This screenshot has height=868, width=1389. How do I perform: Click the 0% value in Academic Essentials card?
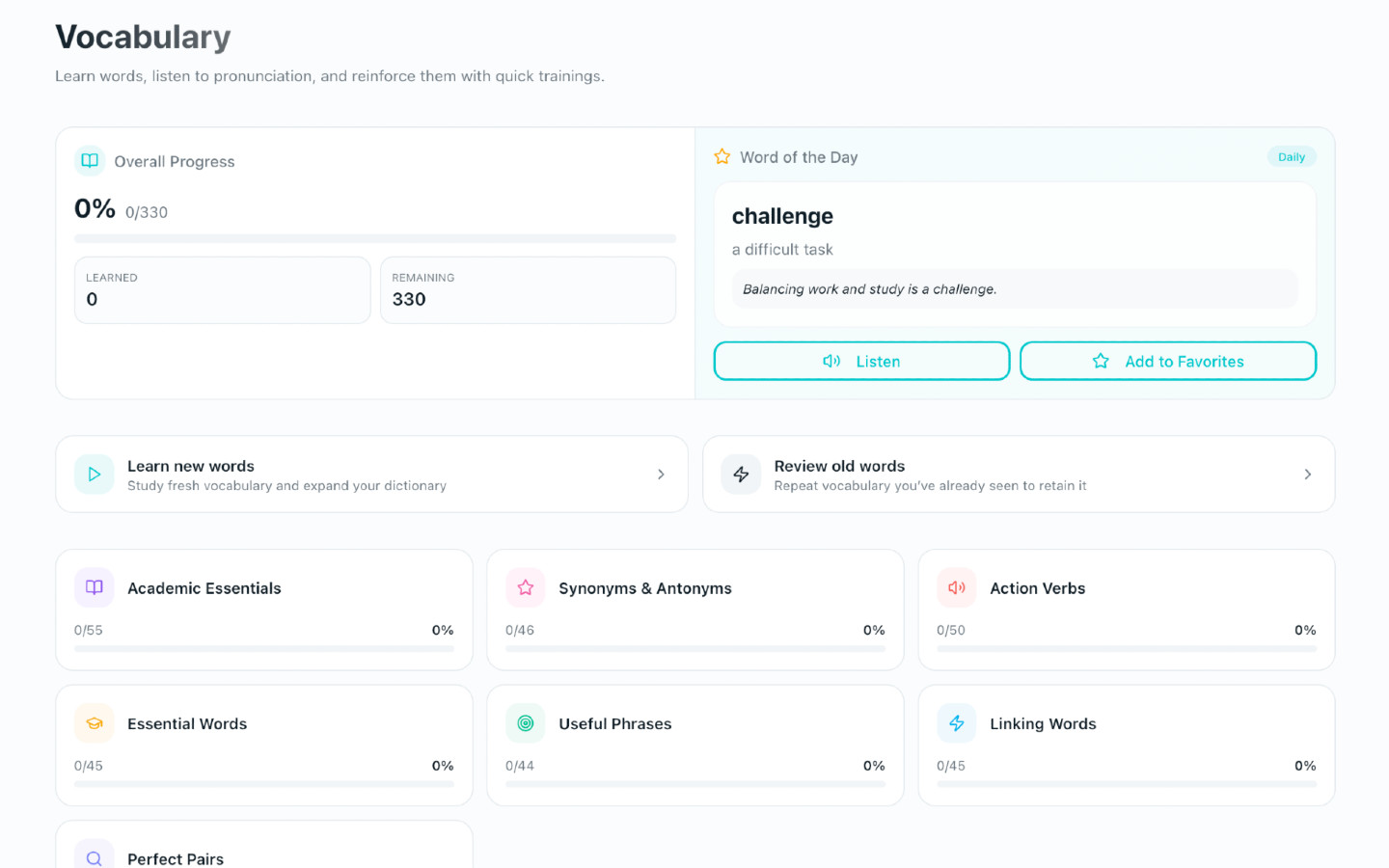point(443,630)
